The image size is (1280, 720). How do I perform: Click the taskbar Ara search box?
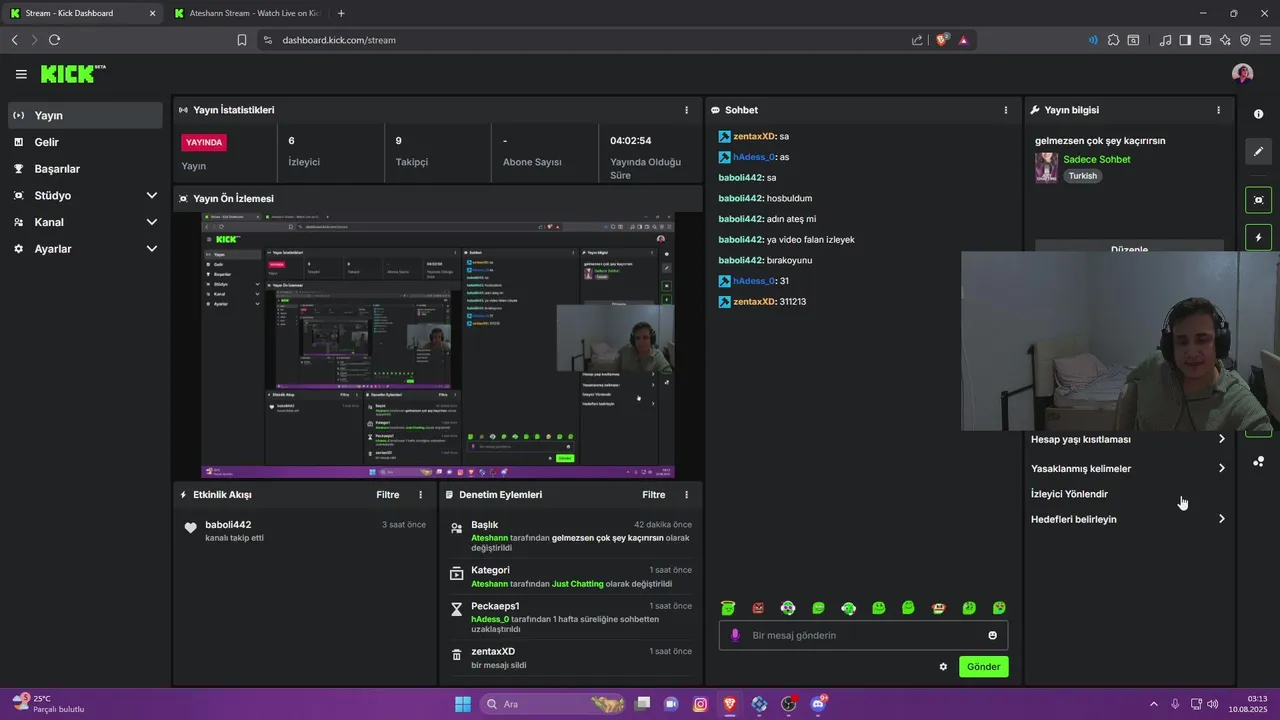click(x=553, y=704)
